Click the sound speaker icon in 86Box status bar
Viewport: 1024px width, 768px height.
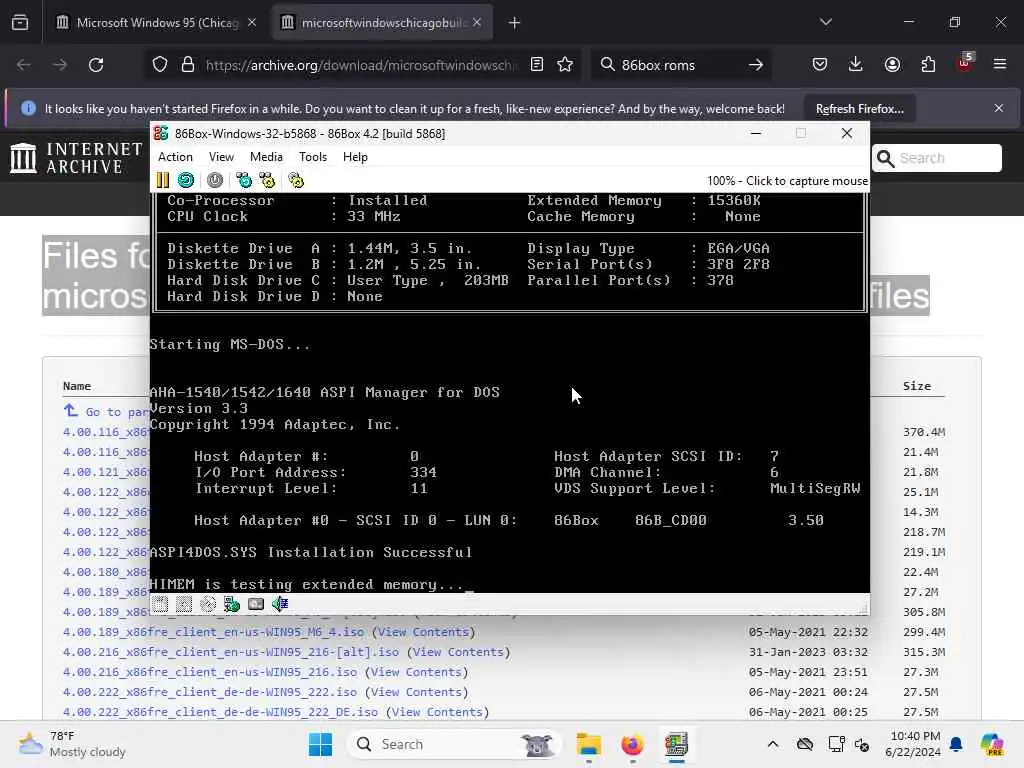coord(280,604)
